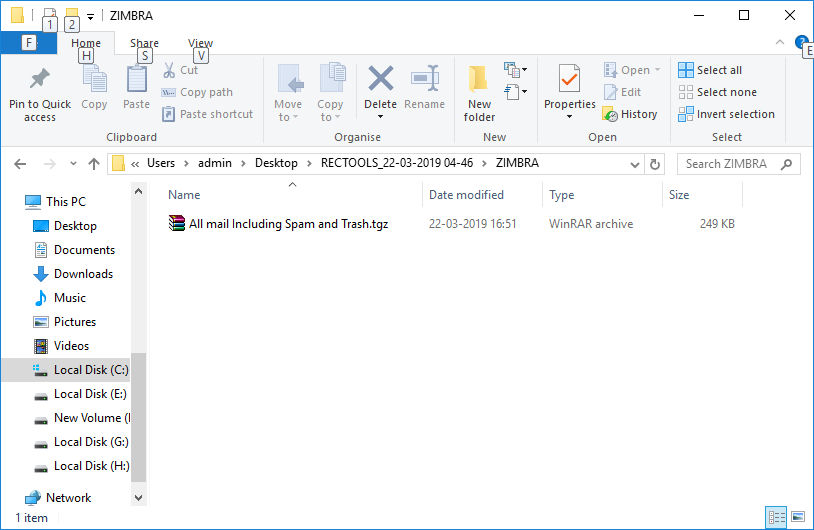Go forward with the Forward arrow
Image resolution: width=814 pixels, height=530 pixels.
(49, 164)
